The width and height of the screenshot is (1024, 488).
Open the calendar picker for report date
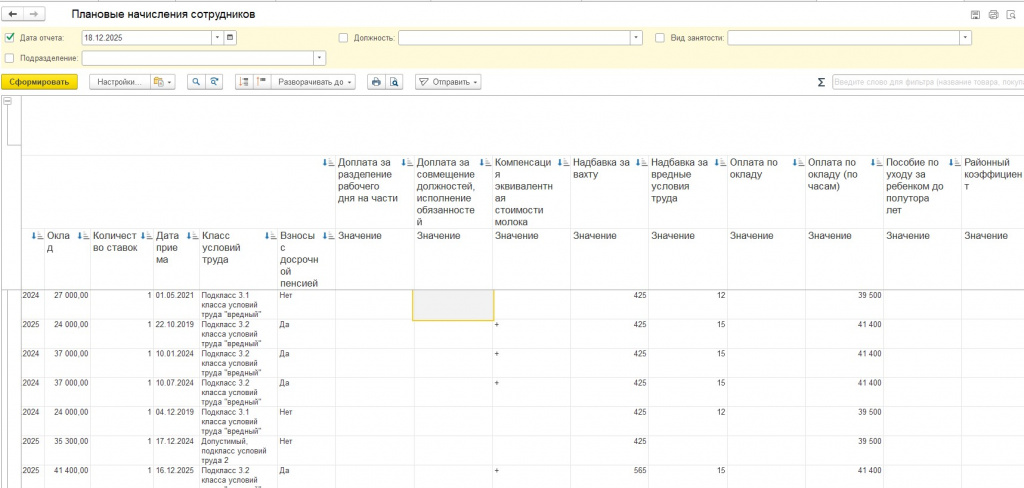tap(231, 38)
